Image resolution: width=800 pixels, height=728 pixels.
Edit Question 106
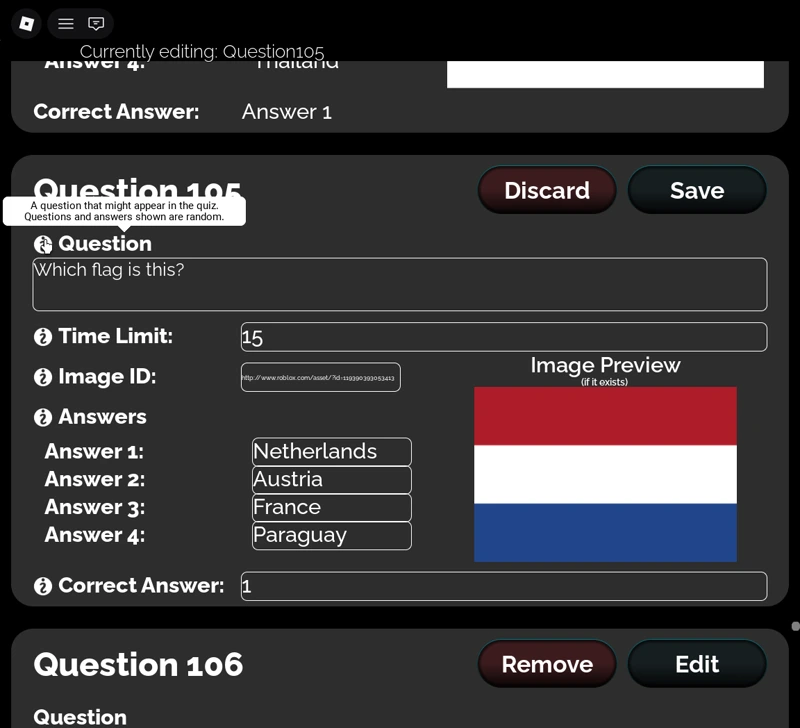pos(697,664)
